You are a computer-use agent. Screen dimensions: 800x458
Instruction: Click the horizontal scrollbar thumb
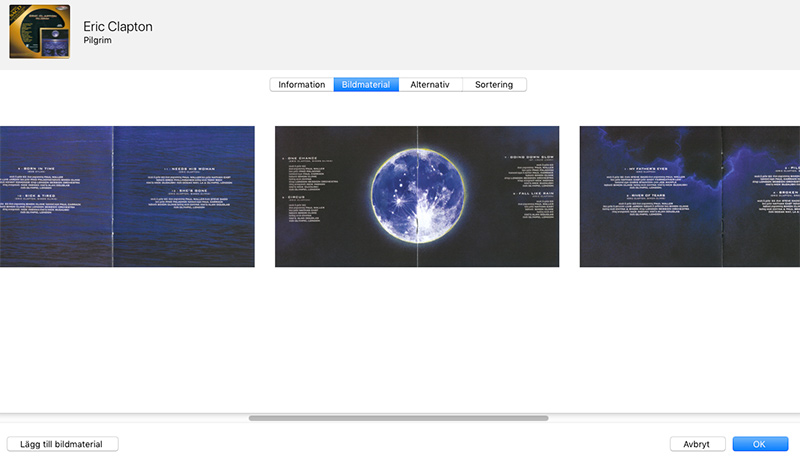click(398, 418)
